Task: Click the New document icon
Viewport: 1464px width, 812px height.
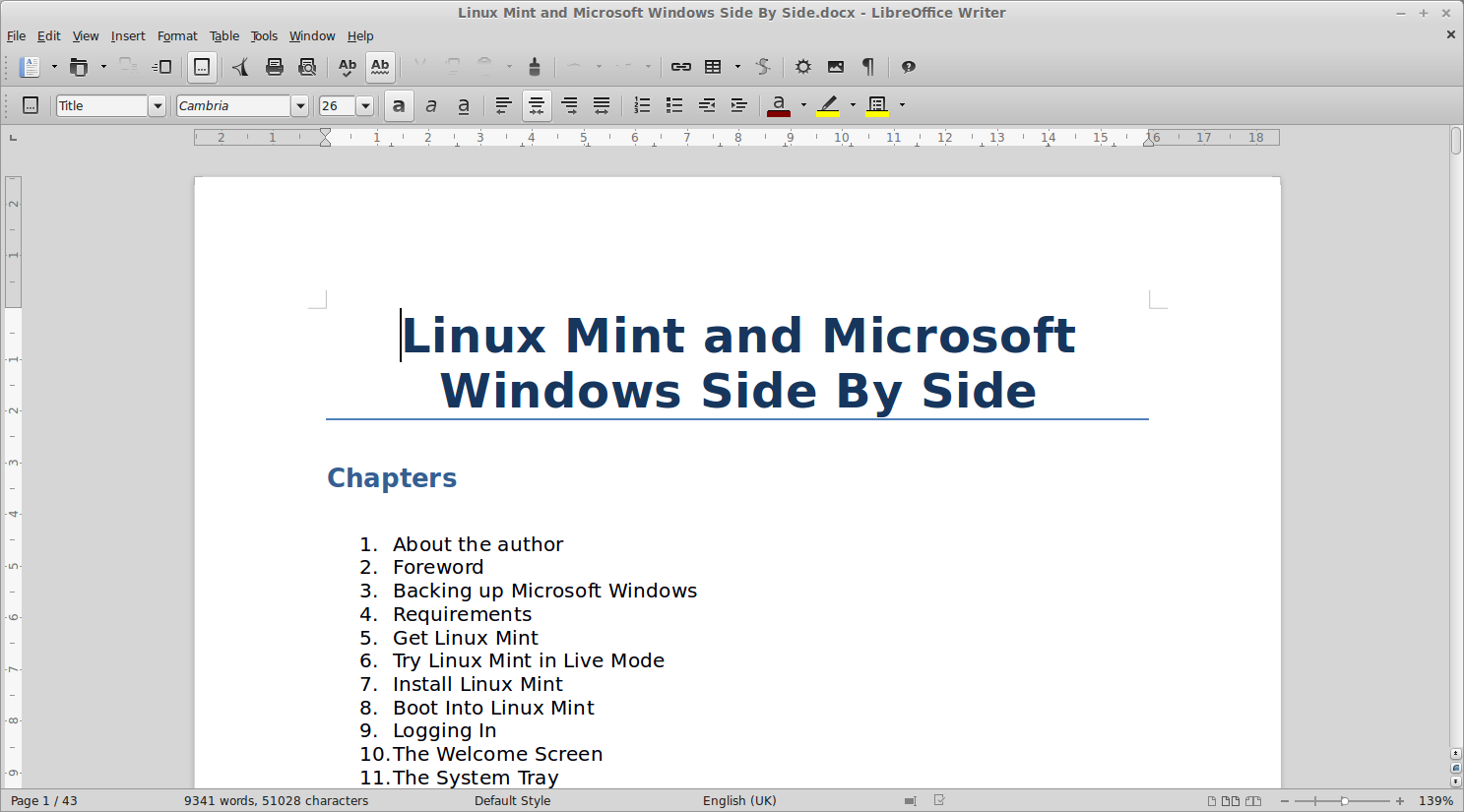Action: point(31,67)
